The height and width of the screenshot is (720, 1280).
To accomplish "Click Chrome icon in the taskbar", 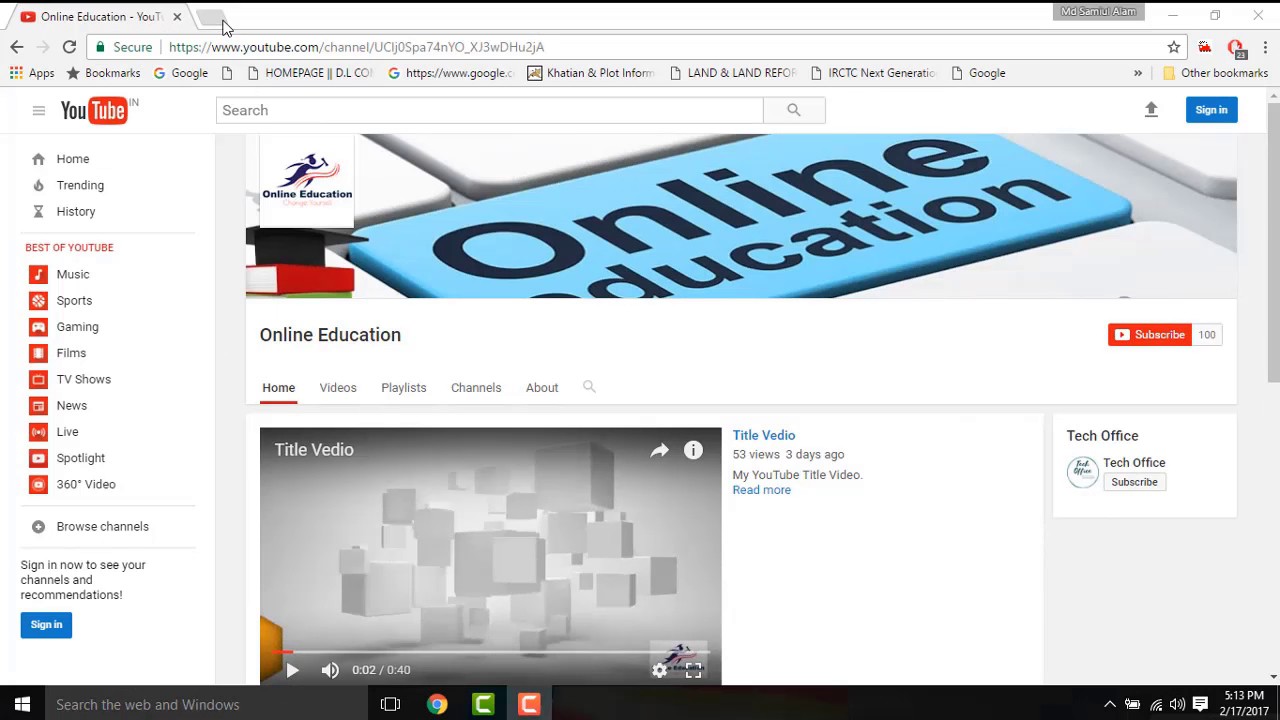I will (x=437, y=705).
